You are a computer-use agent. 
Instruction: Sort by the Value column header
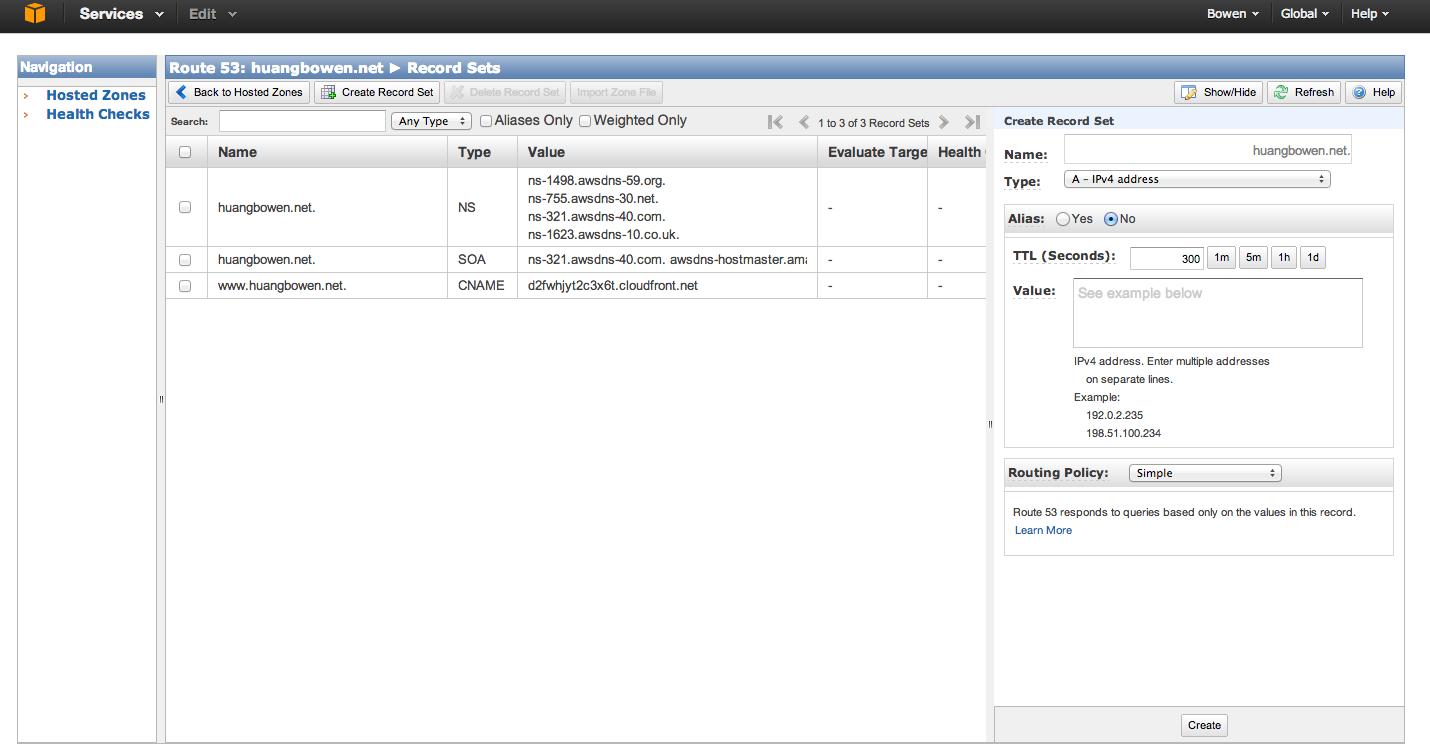[x=667, y=152]
